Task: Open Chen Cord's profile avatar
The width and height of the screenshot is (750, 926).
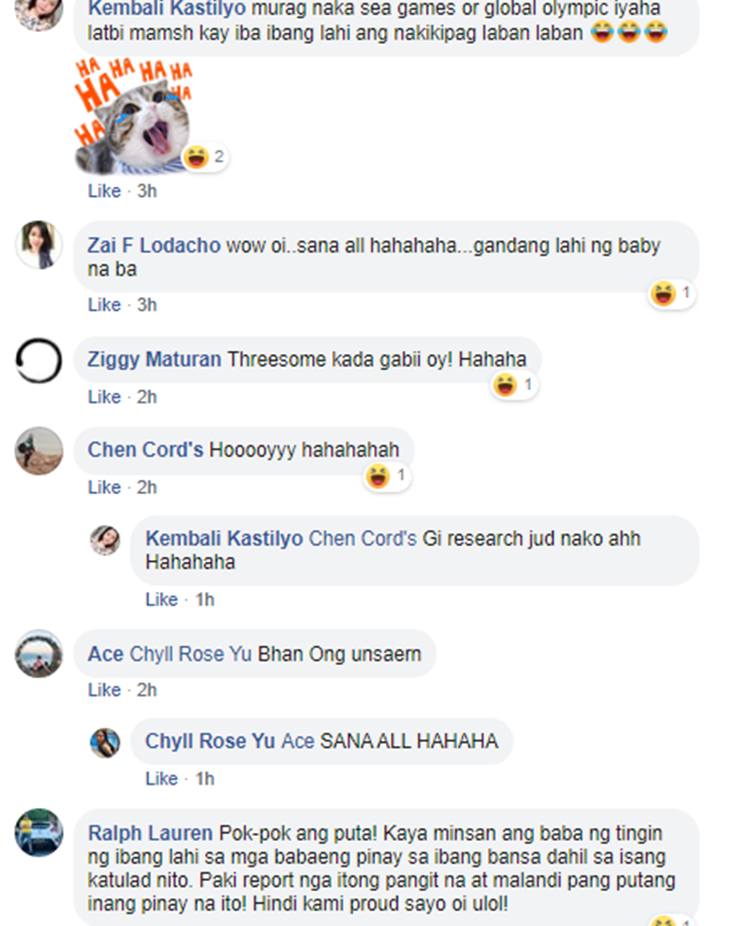Action: pos(38,451)
